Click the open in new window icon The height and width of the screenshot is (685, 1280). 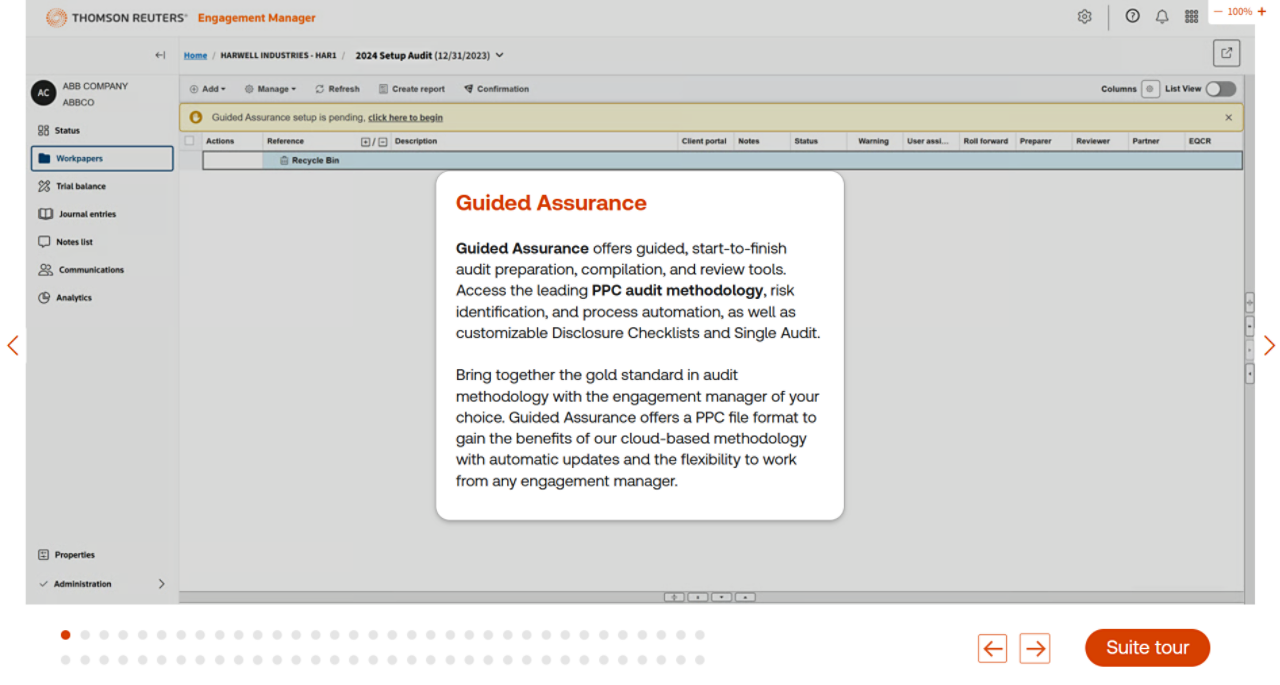[1226, 54]
